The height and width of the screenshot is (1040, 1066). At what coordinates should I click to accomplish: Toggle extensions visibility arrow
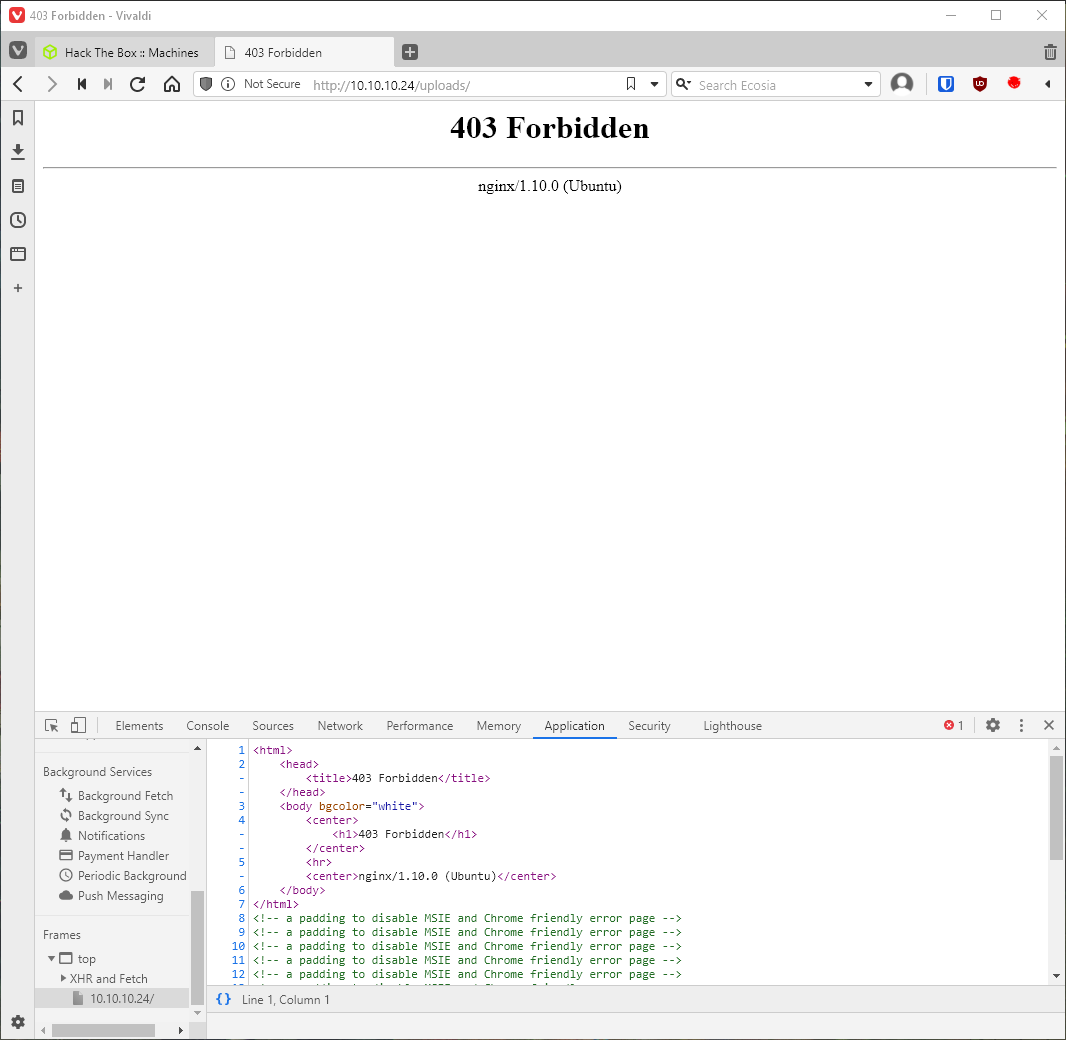[1048, 84]
